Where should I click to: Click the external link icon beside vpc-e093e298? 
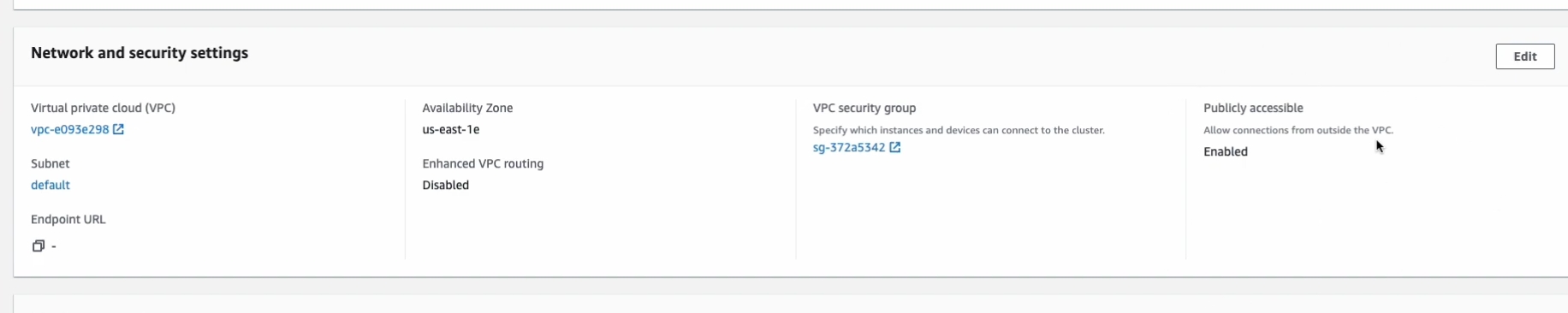[119, 129]
